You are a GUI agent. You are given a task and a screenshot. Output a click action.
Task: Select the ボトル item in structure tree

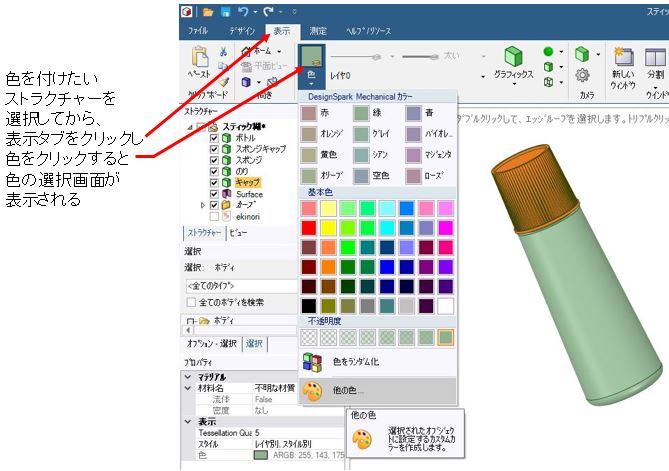pyautogui.click(x=245, y=138)
